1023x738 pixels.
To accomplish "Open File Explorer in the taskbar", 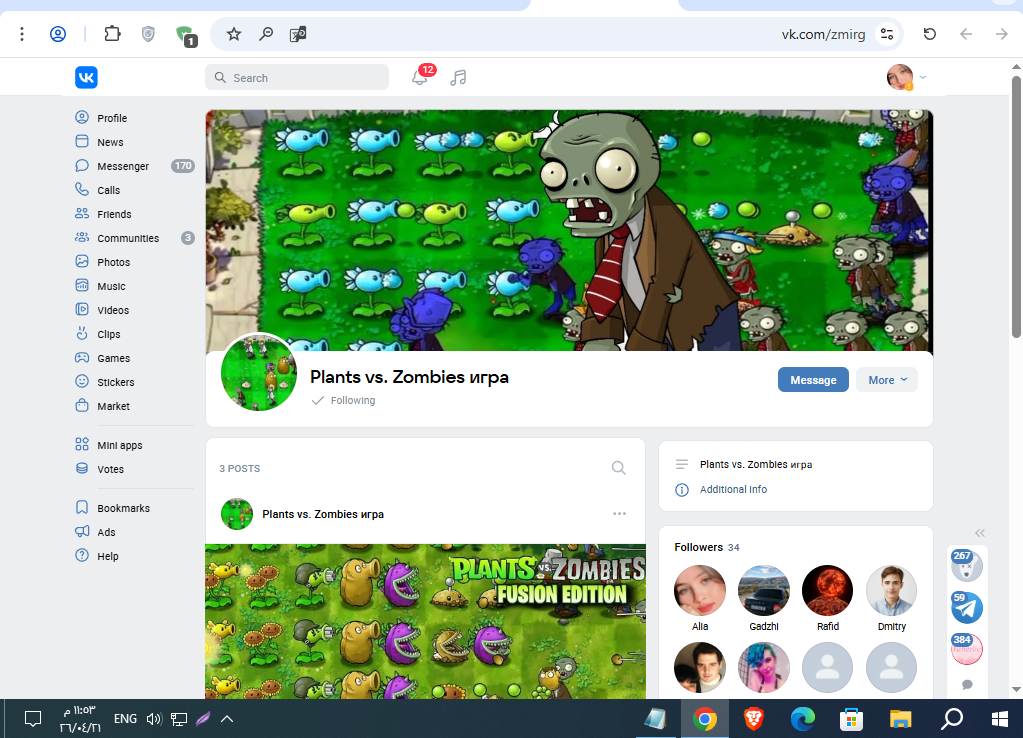I will pos(900,719).
